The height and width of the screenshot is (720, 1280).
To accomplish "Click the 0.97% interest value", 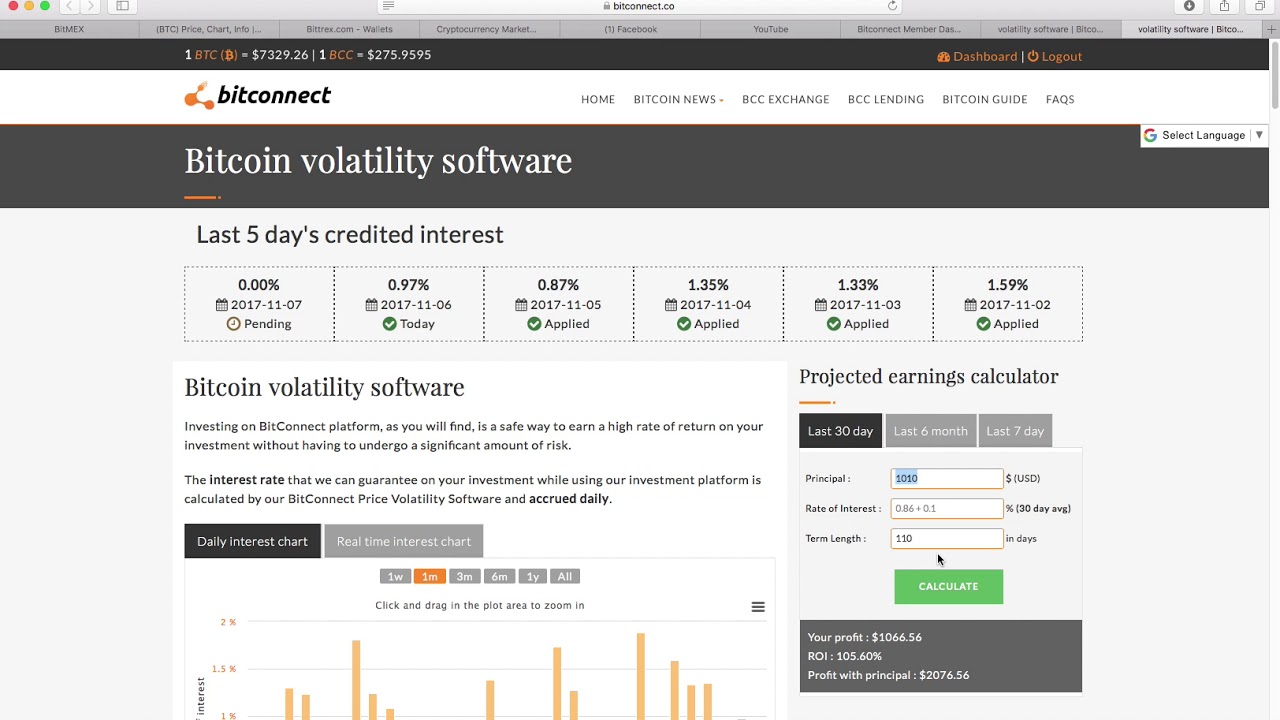I will (408, 285).
